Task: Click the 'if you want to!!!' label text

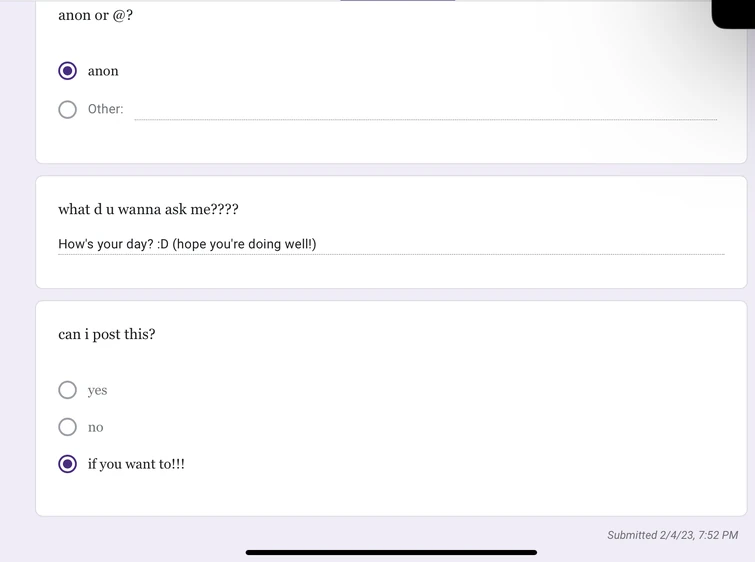Action: click(x=136, y=464)
